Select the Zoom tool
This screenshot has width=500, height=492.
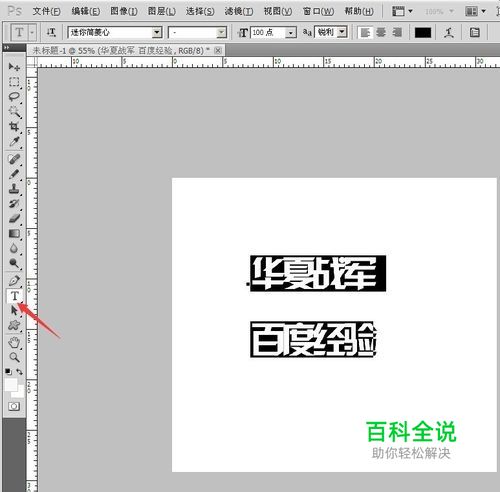(14, 357)
